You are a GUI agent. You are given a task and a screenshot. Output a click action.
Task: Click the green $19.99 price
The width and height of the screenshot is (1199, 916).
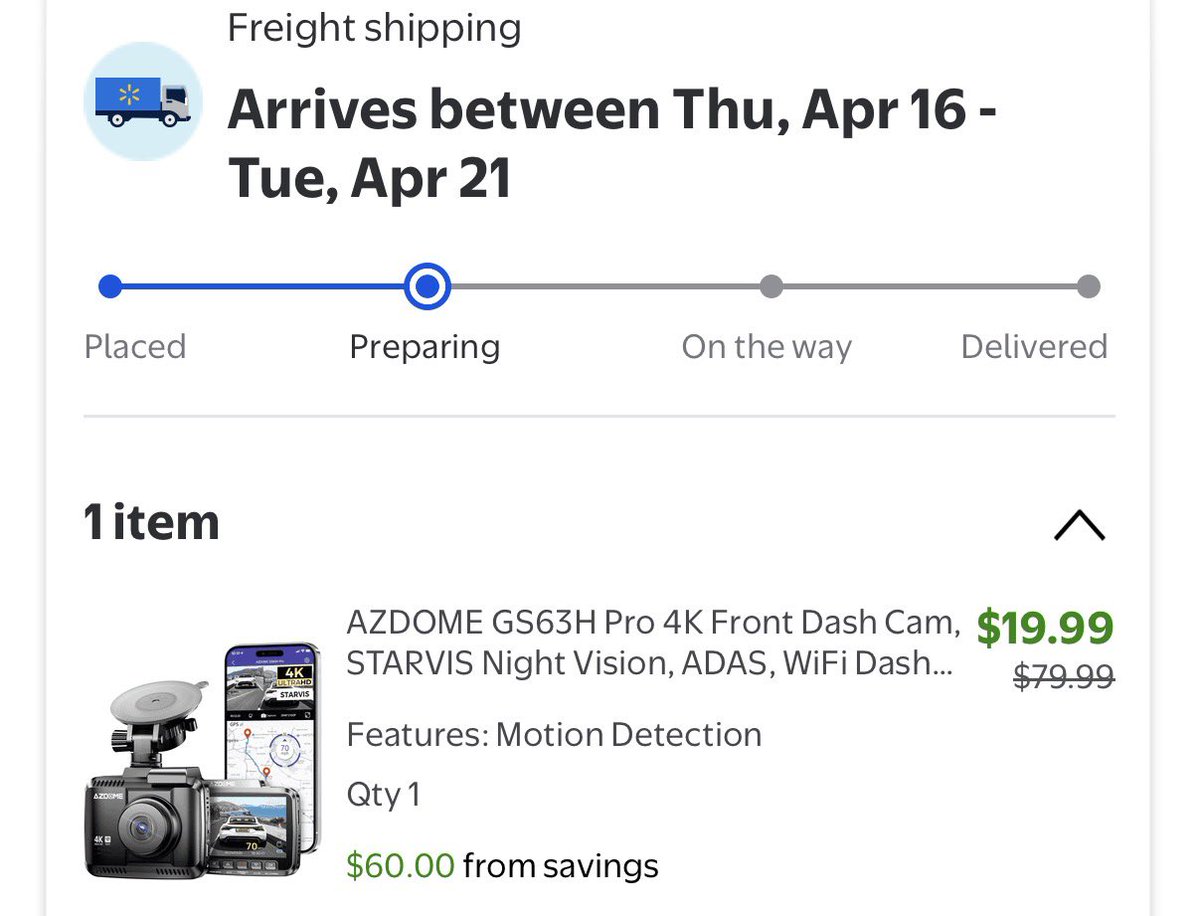pyautogui.click(x=1045, y=628)
